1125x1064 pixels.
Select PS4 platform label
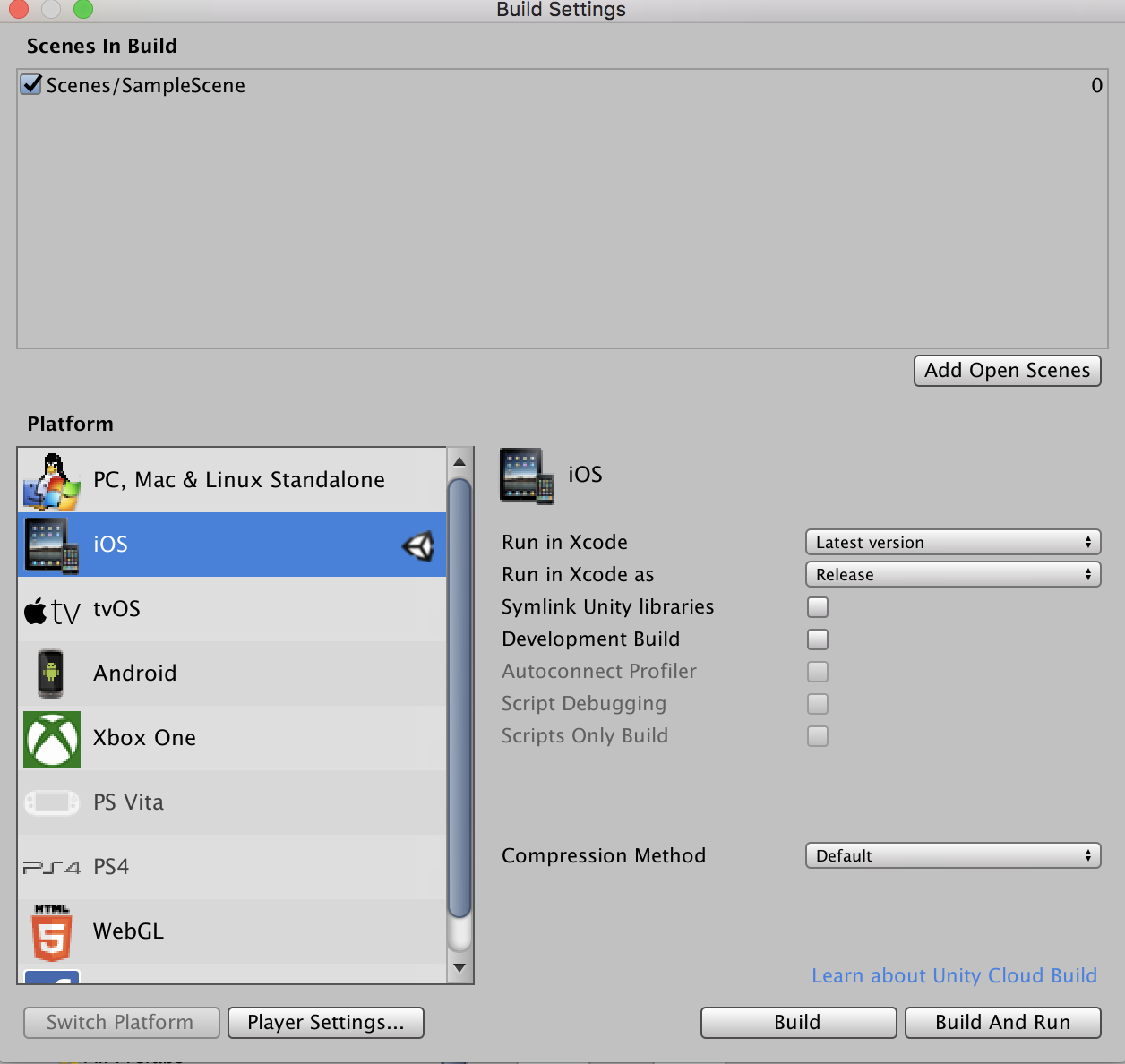pos(111,867)
